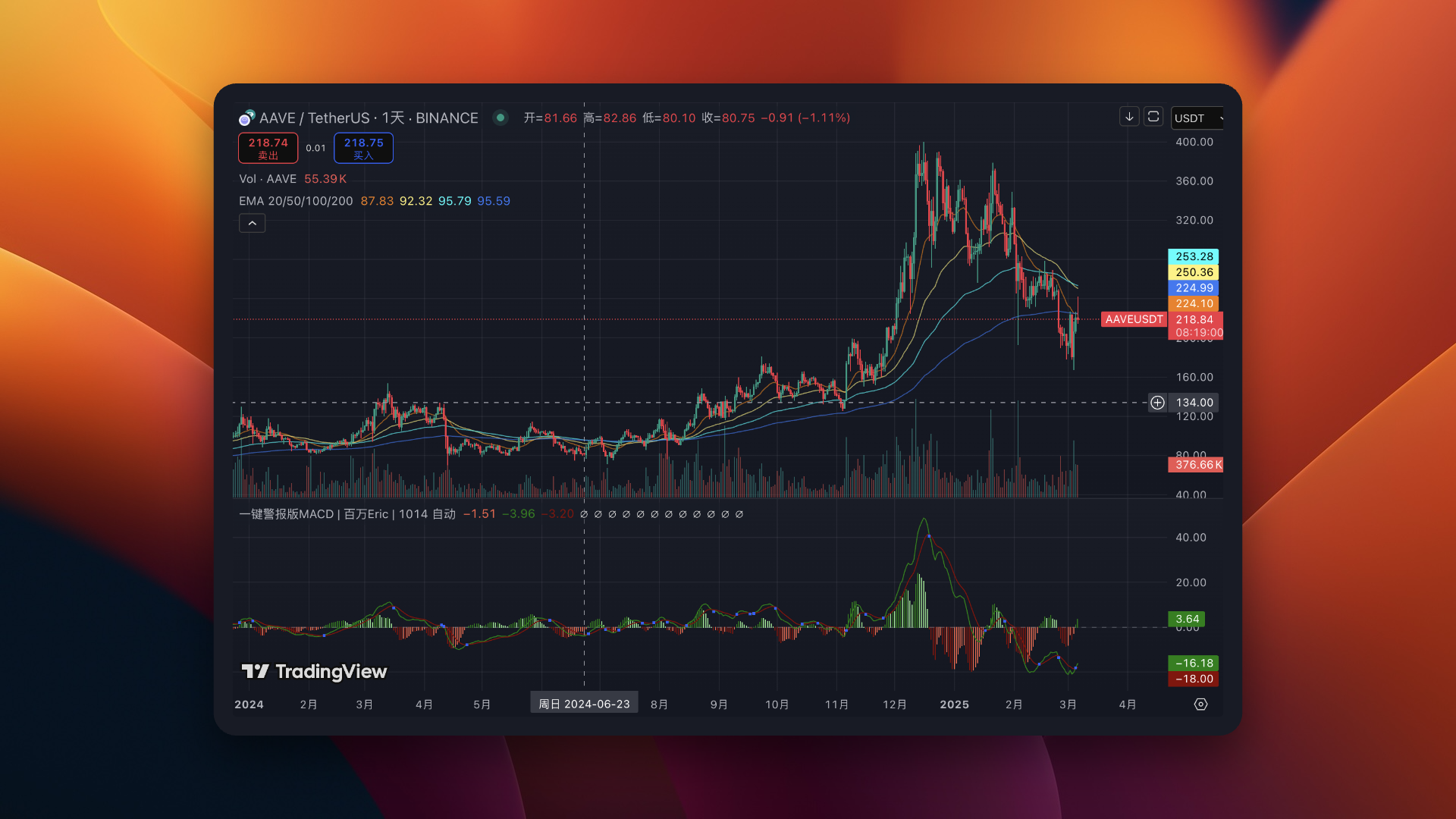Click the plus icon at 134.00
The width and height of the screenshot is (1456, 819).
(1157, 403)
